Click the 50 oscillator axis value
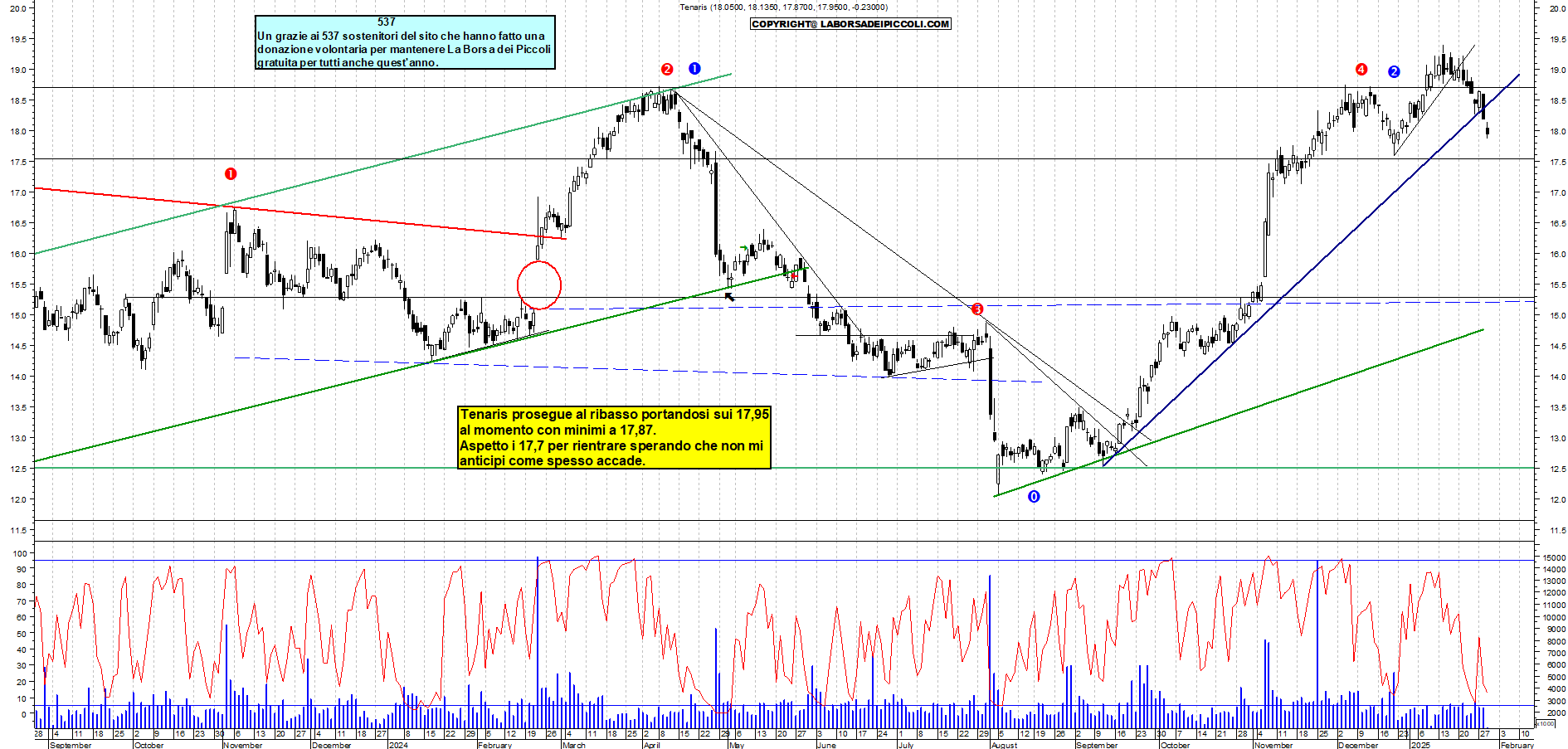 [x=22, y=634]
